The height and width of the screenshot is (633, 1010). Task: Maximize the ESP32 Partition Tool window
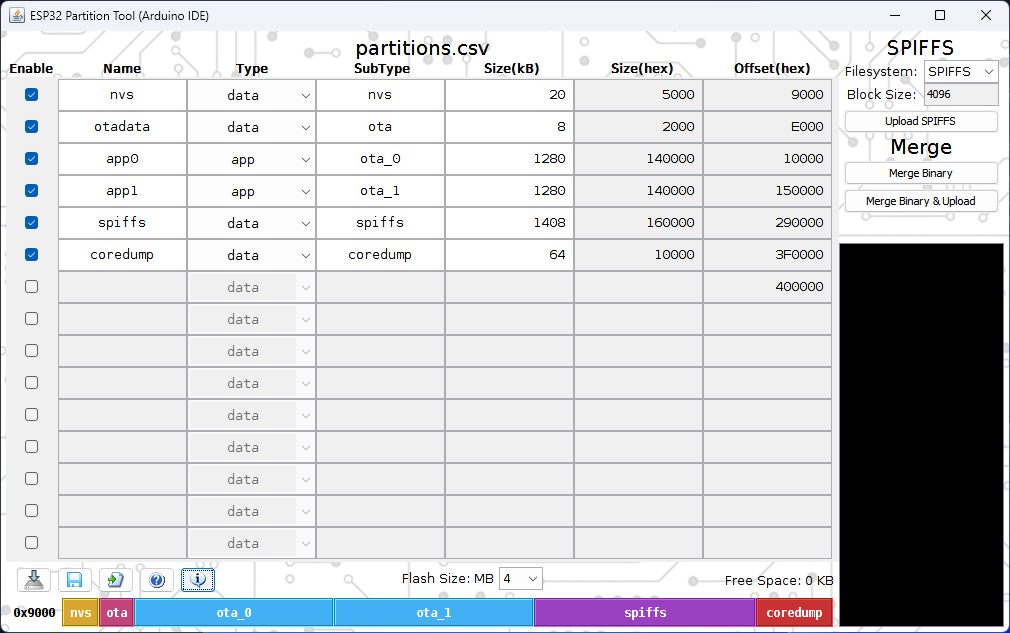pyautogui.click(x=940, y=15)
